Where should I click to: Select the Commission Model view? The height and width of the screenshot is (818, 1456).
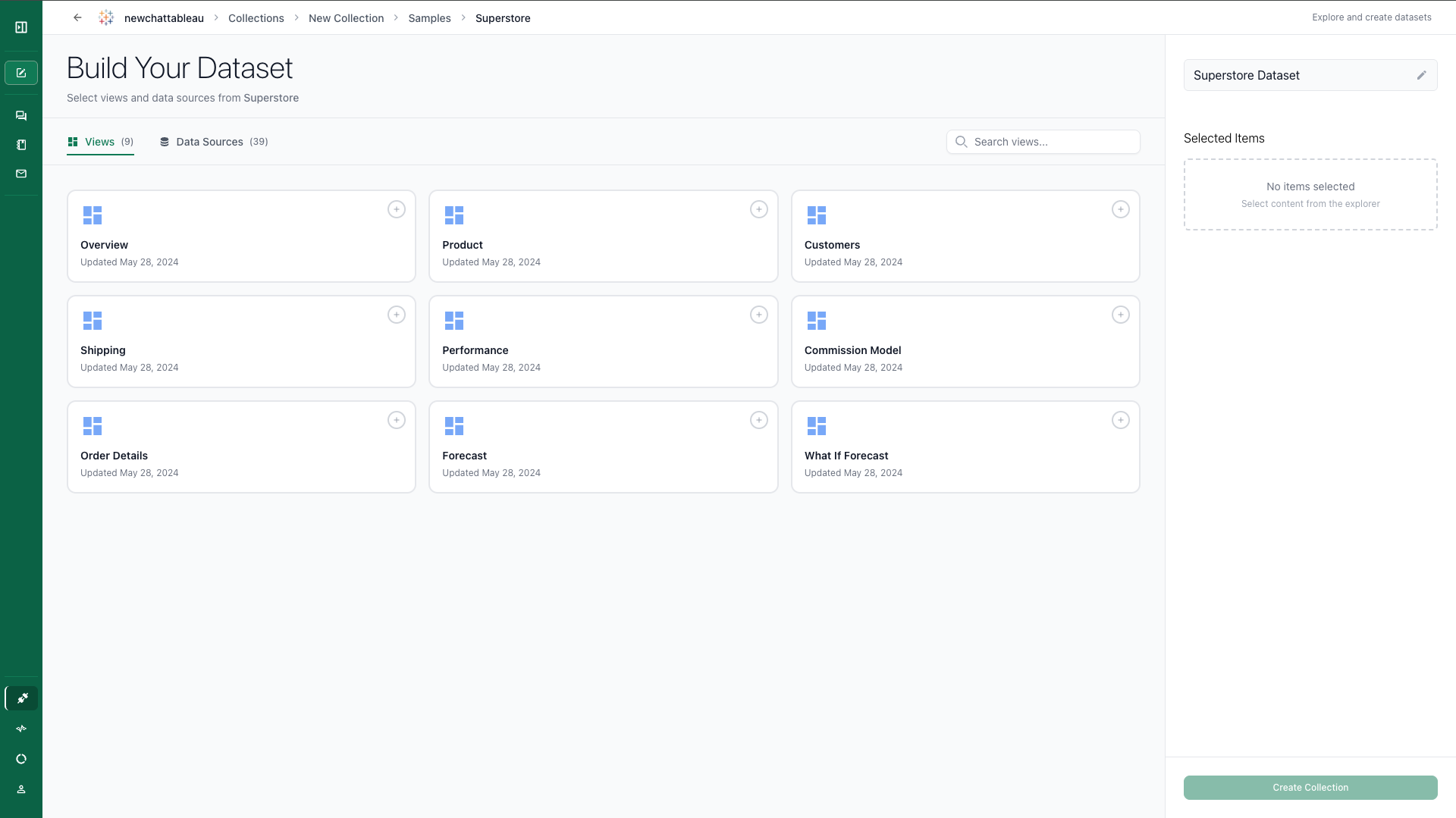pos(1121,314)
